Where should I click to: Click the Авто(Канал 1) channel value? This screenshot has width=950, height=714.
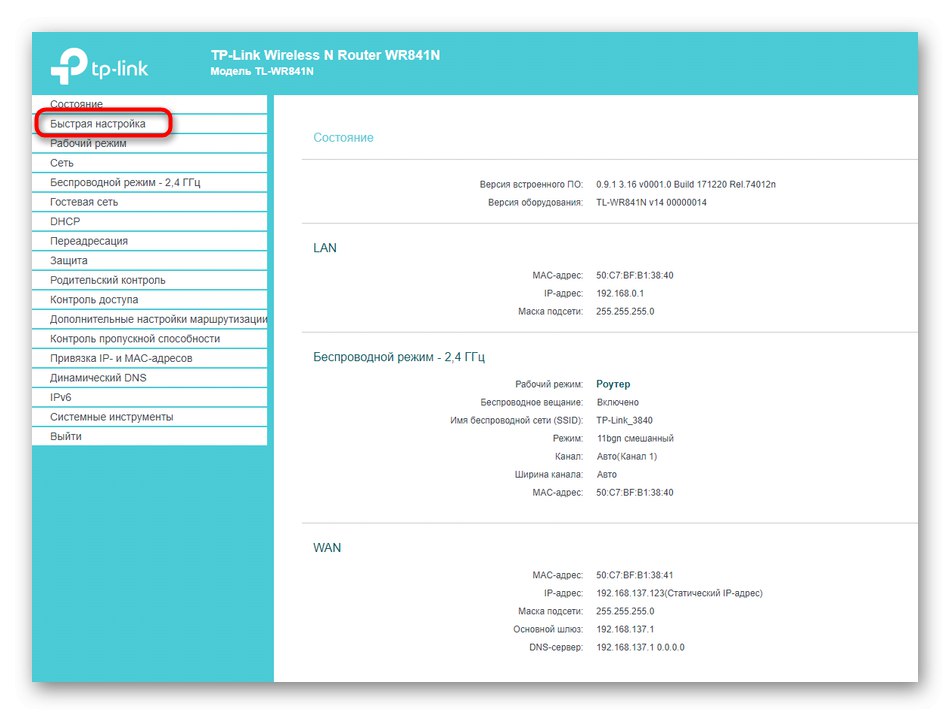[x=626, y=456]
